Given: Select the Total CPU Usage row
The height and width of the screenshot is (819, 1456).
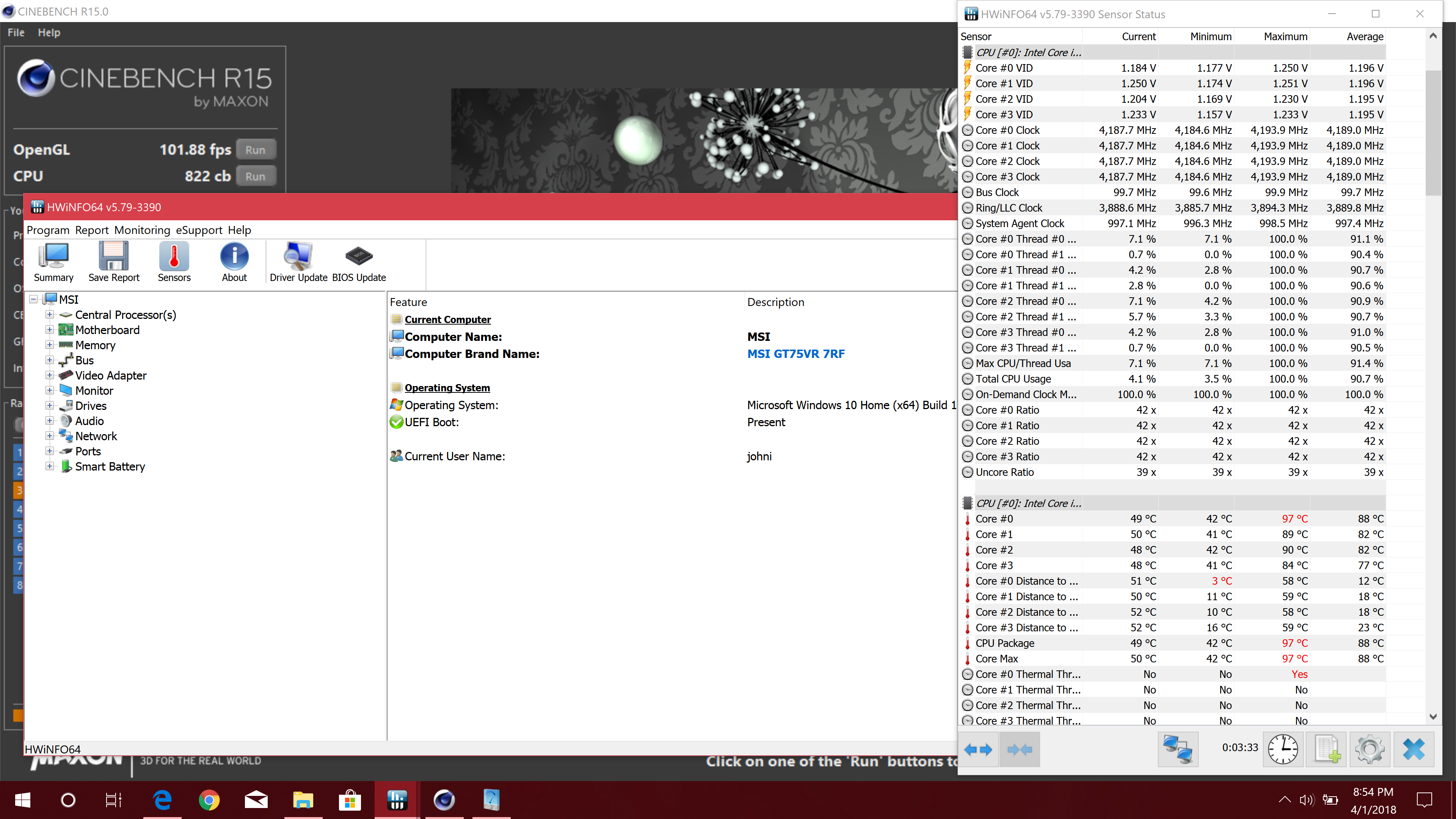Looking at the screenshot, I should [x=1173, y=379].
